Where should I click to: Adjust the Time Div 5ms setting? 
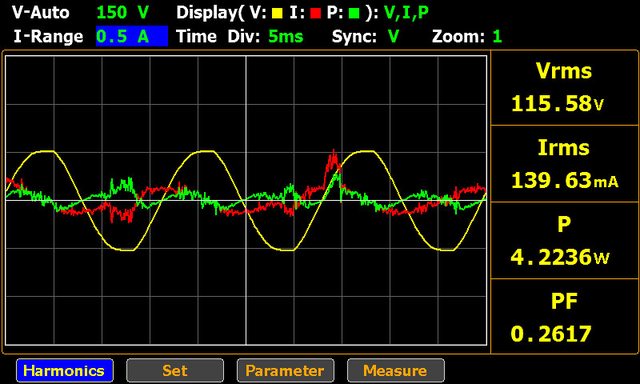(x=286, y=37)
